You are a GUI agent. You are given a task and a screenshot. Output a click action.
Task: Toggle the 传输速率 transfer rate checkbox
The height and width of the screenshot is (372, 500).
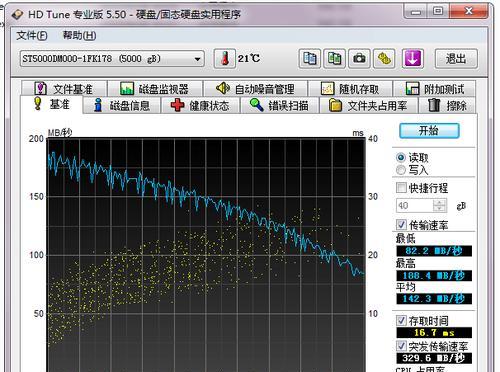click(401, 225)
